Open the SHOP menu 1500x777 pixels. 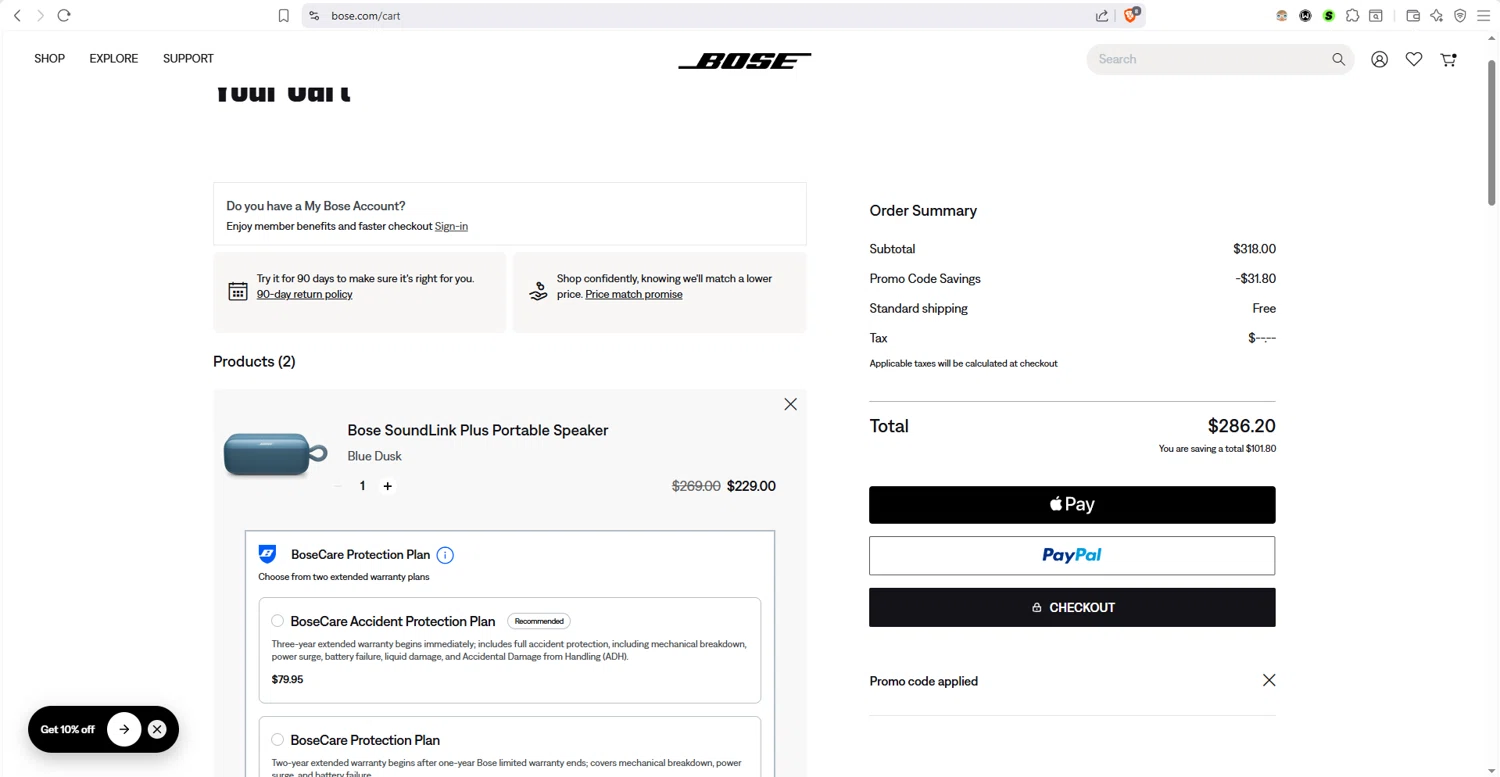[50, 59]
